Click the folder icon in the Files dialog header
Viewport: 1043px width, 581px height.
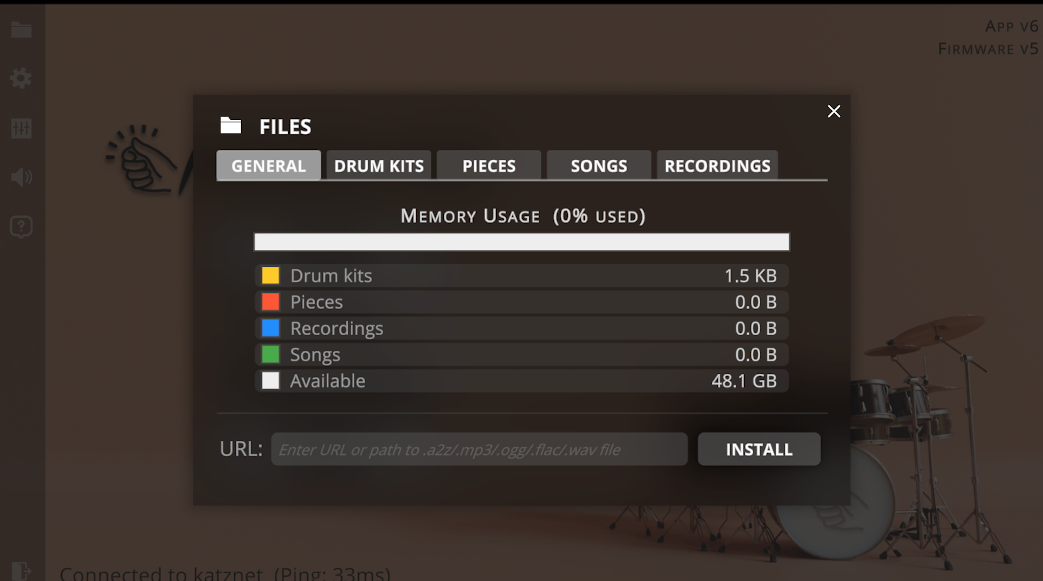click(230, 125)
